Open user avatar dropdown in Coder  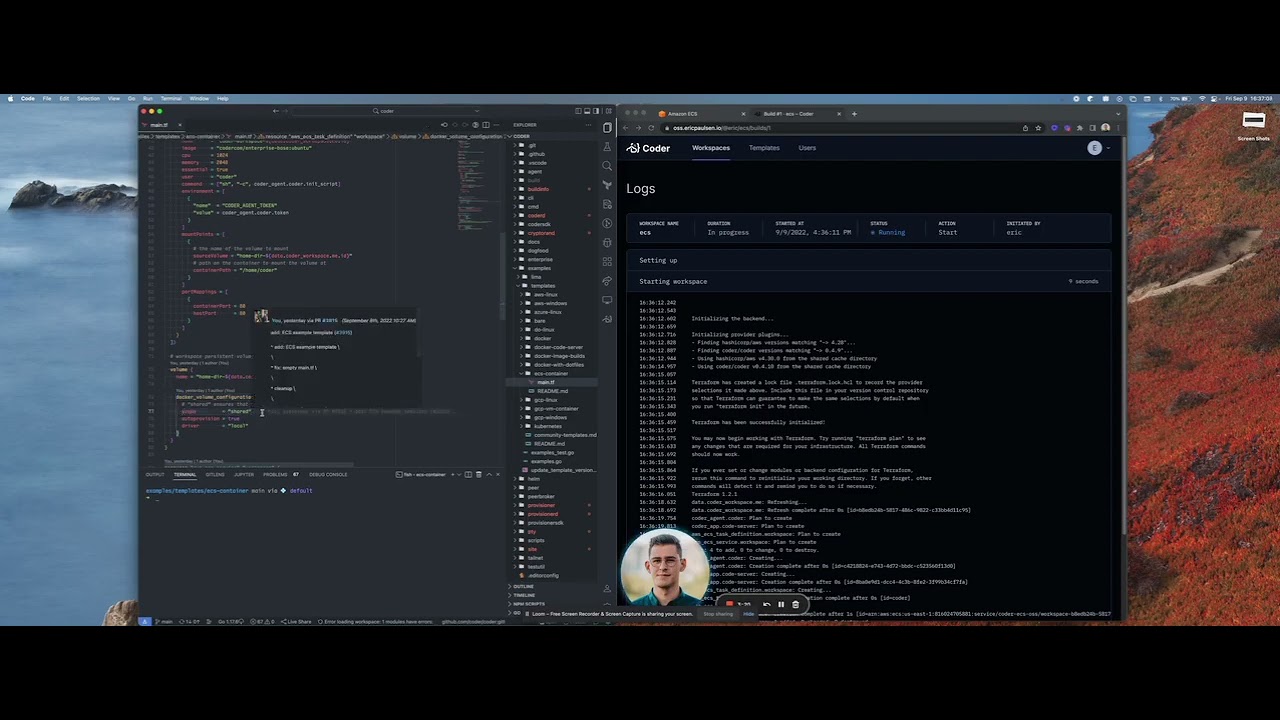click(1100, 148)
